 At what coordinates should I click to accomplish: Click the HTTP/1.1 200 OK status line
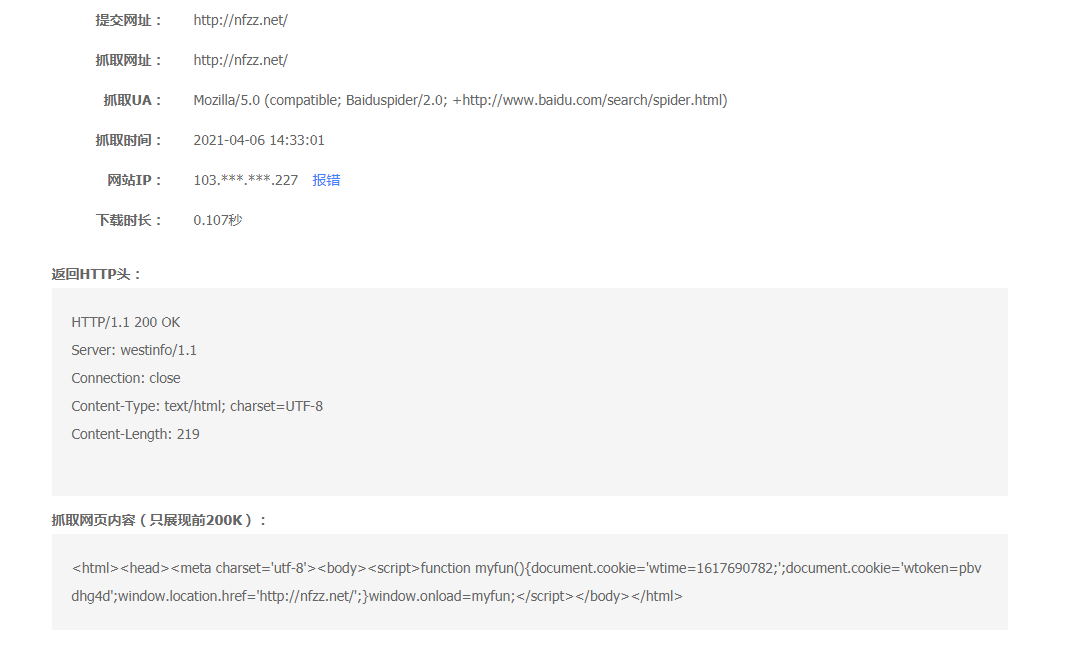[126, 322]
